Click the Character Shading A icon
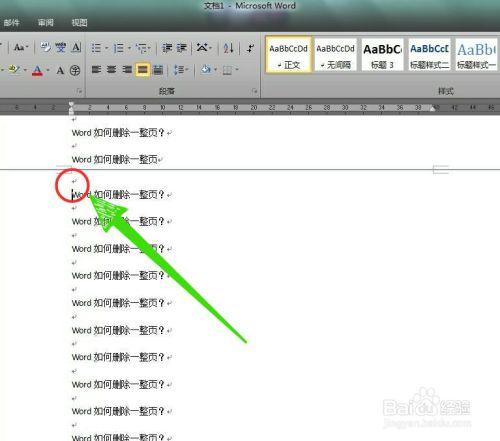 (x=60, y=70)
